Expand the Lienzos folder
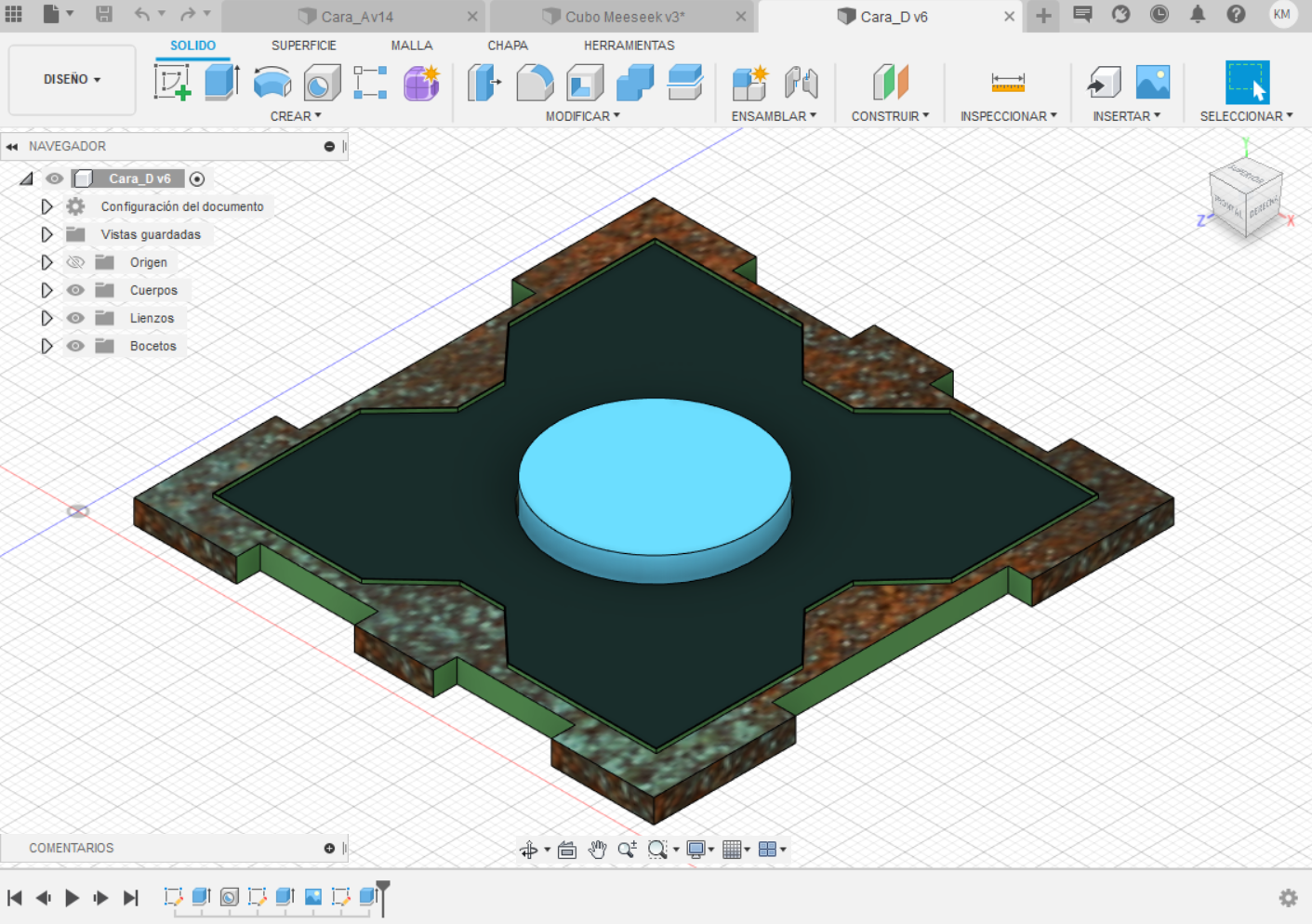Image resolution: width=1312 pixels, height=924 pixels. 46,318
